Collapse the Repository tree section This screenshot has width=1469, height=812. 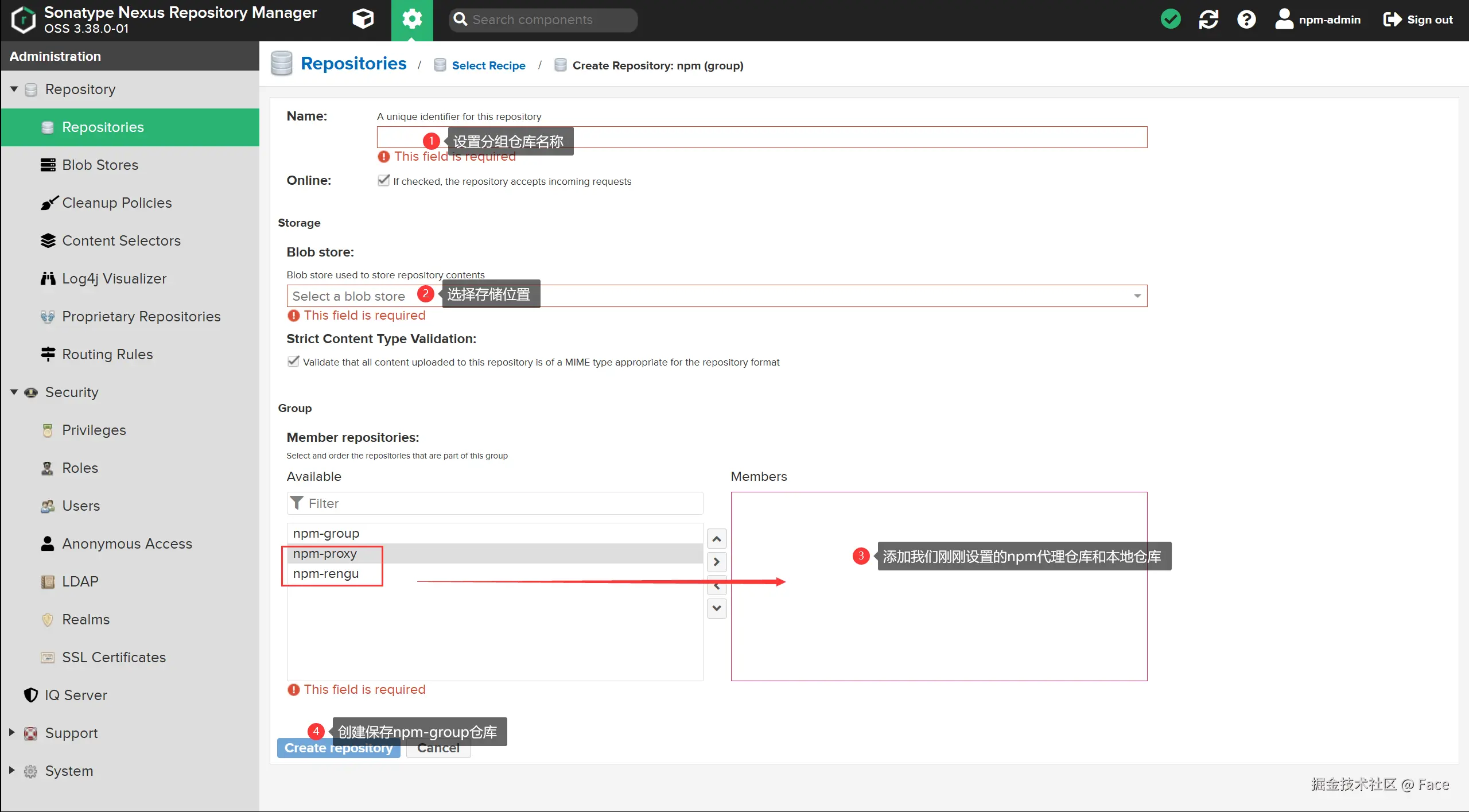click(x=14, y=90)
